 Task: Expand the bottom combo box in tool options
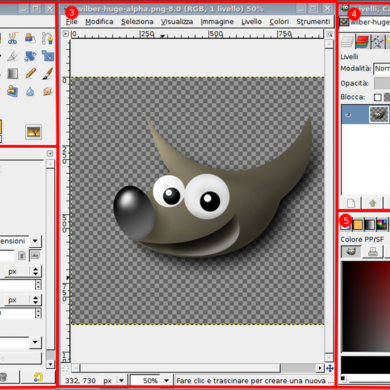pos(35,342)
